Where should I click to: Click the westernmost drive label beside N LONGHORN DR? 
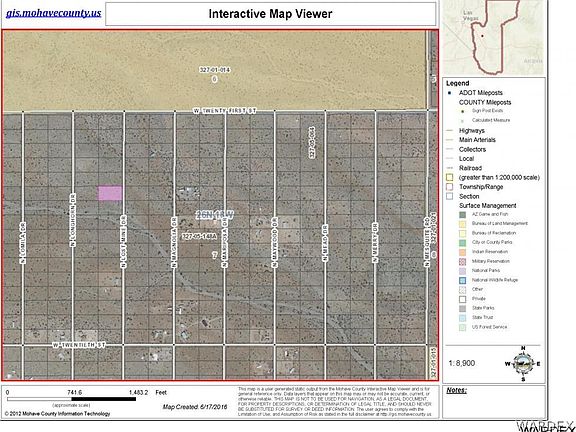tap(23, 242)
